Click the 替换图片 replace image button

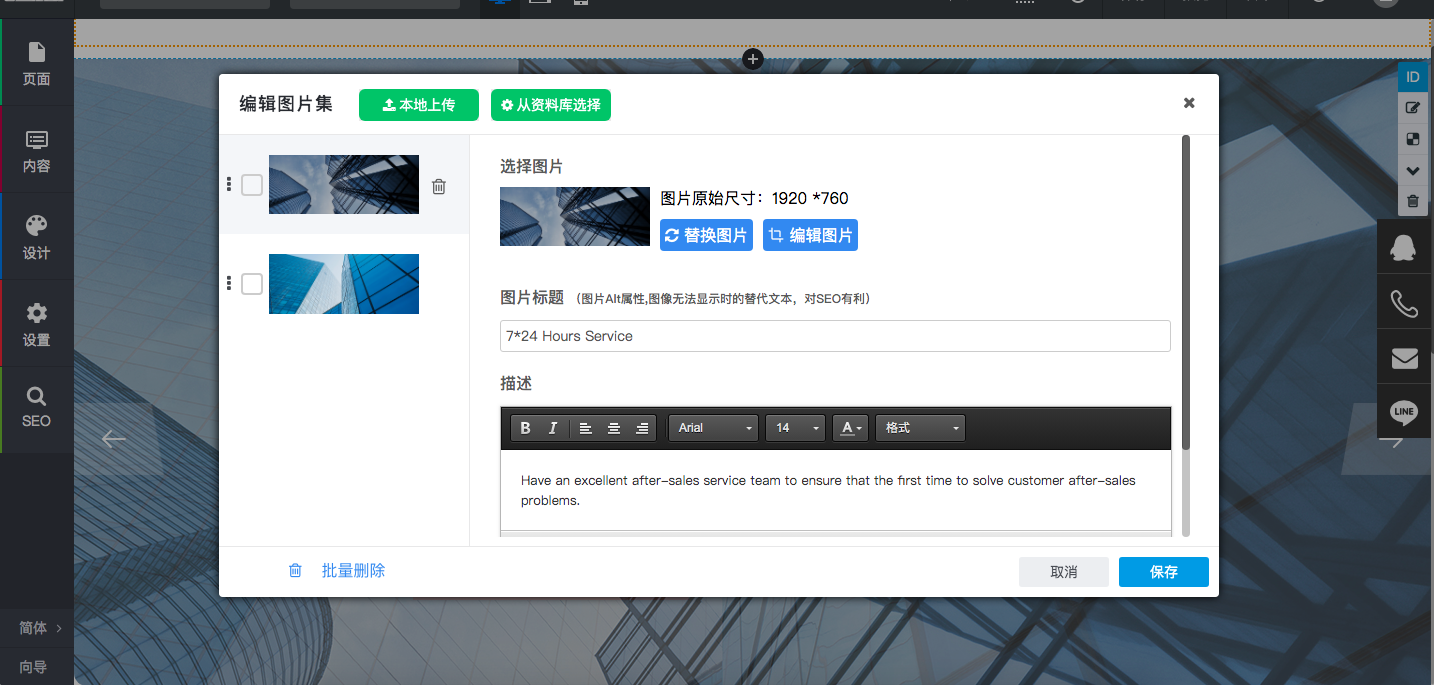click(x=706, y=235)
